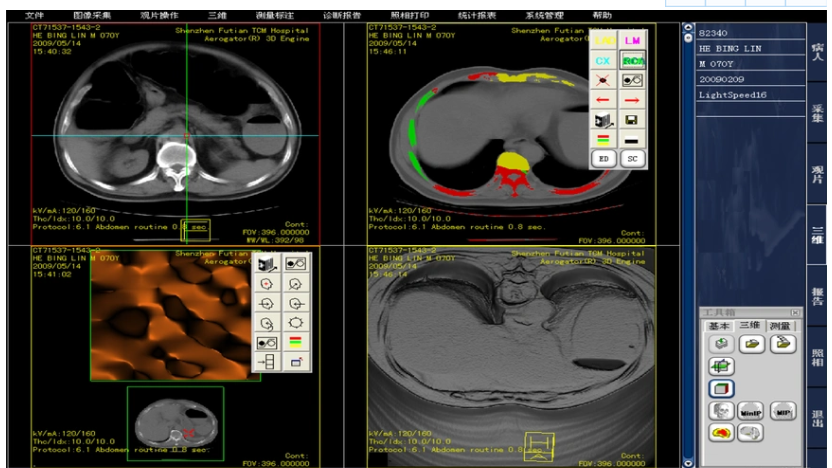Click the head icon with diagonal pointer
This screenshot has height=468, width=832.
(296, 284)
